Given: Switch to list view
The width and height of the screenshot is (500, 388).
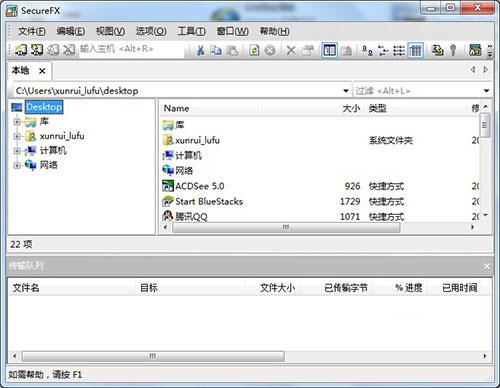Looking at the screenshot, I should point(399,51).
